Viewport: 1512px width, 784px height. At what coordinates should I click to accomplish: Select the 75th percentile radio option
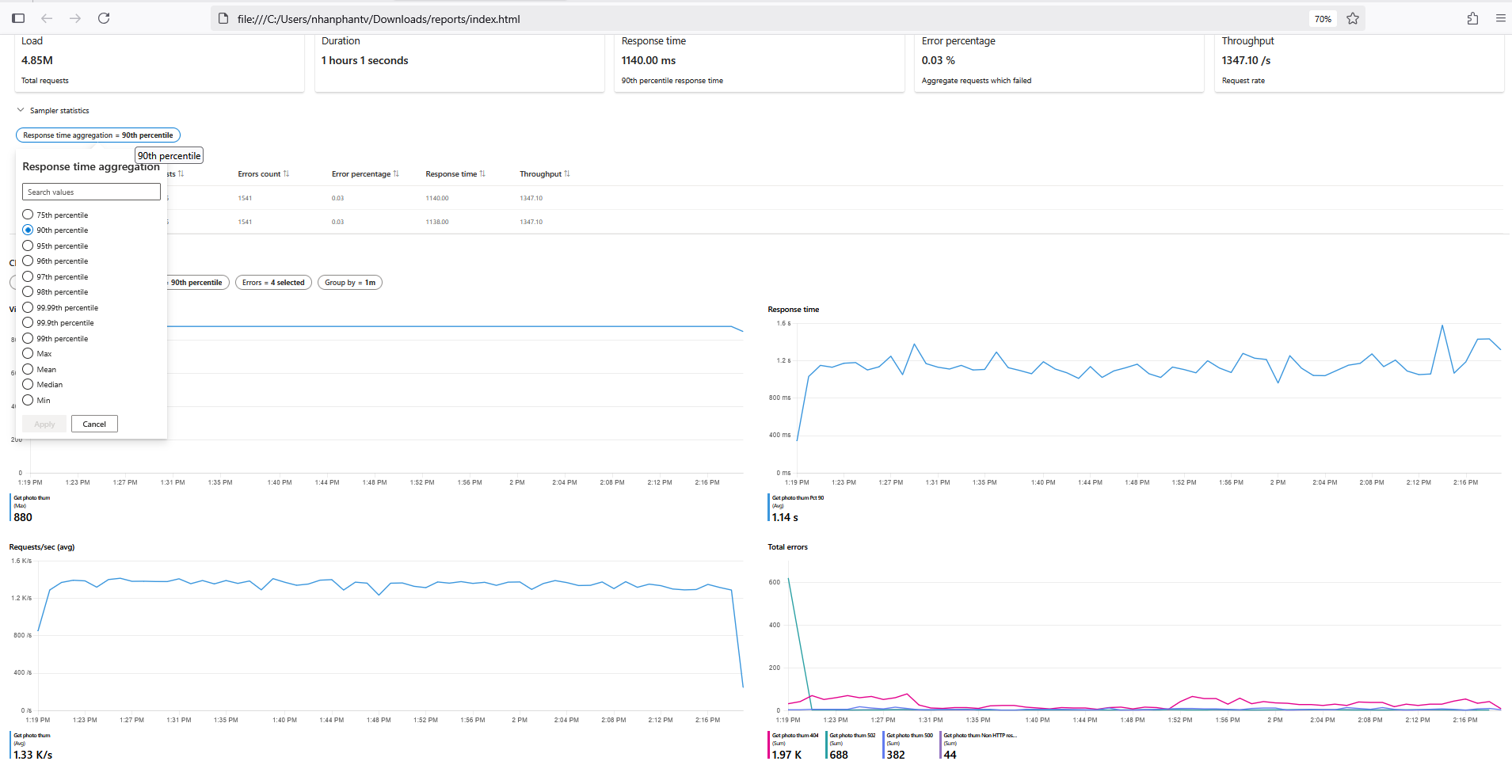point(29,215)
